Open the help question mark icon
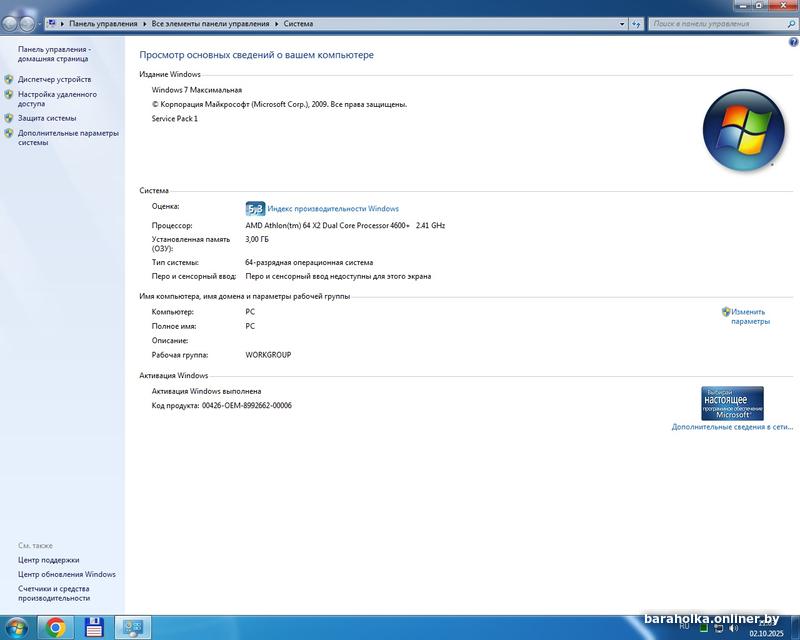Viewport: 800px width, 640px height. [x=792, y=41]
